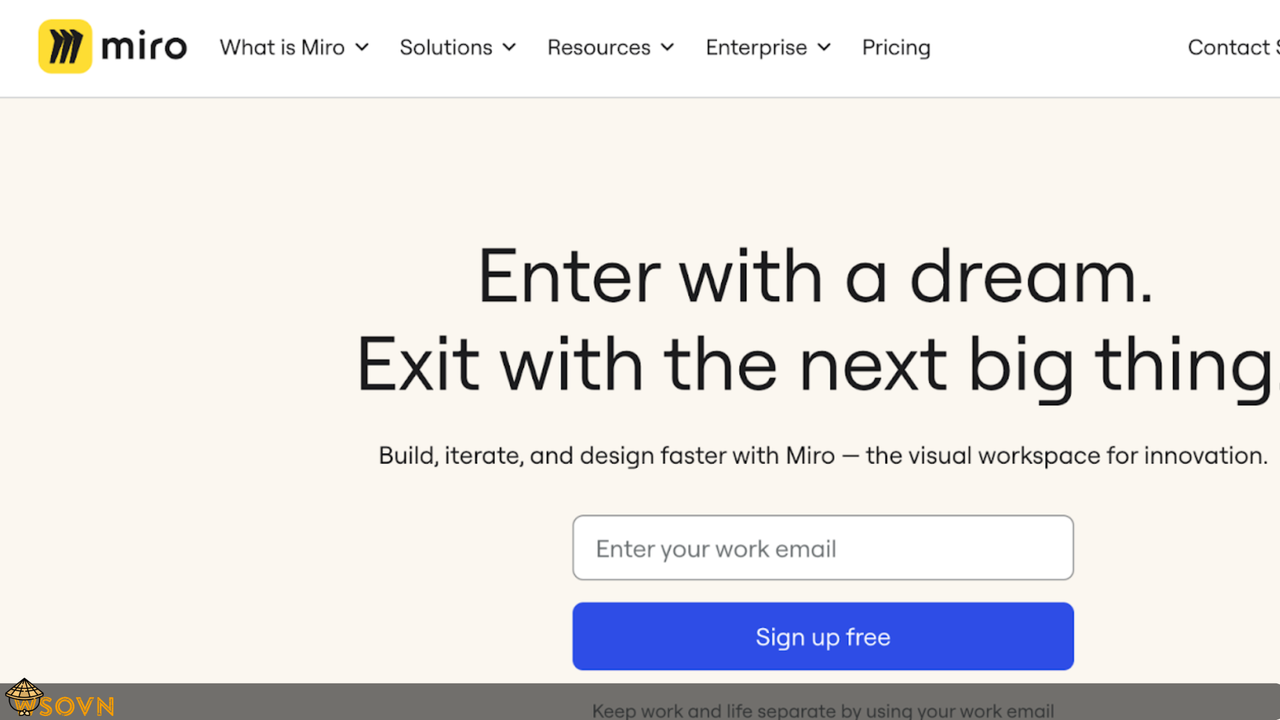Click the Sign up free button
This screenshot has width=1280, height=720.
(823, 636)
